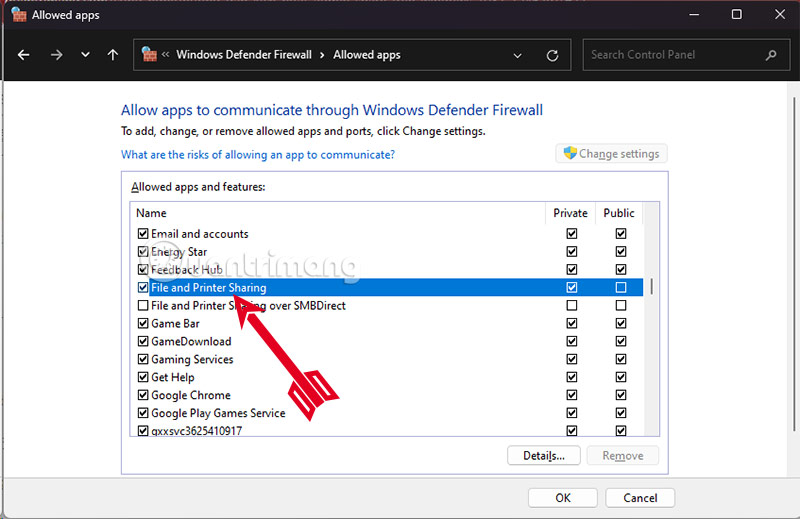Select the gxxsvc3625410917 entry
This screenshot has height=519, width=800.
(196, 431)
